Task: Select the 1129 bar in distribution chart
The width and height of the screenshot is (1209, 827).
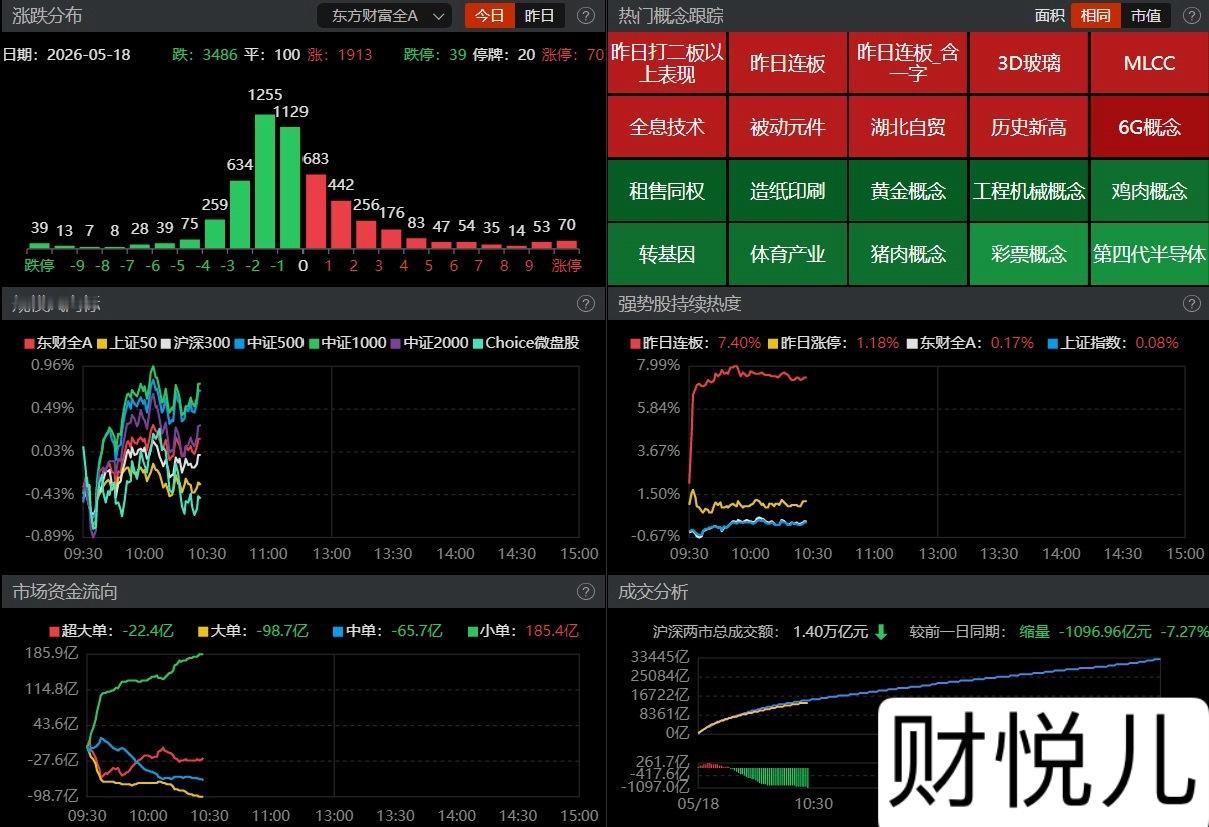Action: [290, 187]
